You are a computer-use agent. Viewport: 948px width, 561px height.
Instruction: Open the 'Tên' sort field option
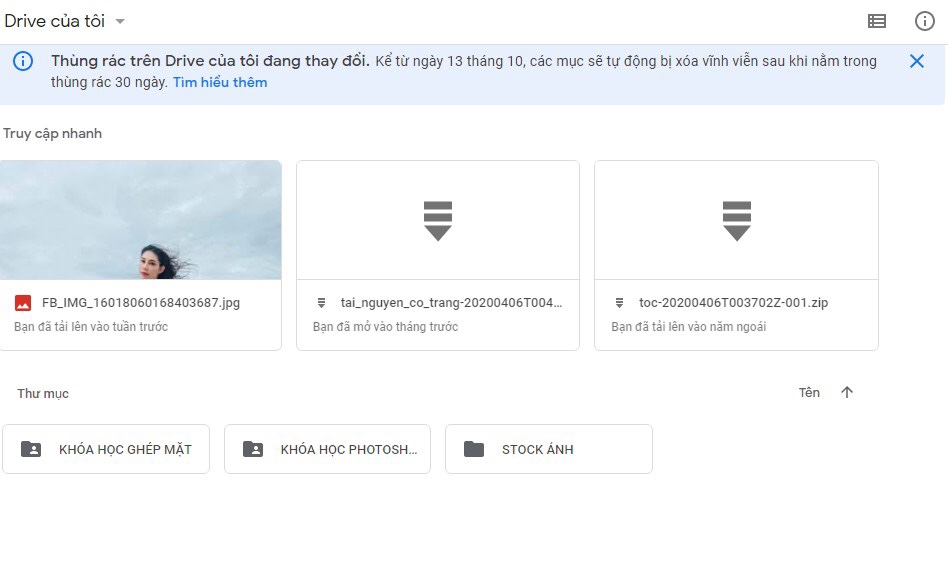809,393
